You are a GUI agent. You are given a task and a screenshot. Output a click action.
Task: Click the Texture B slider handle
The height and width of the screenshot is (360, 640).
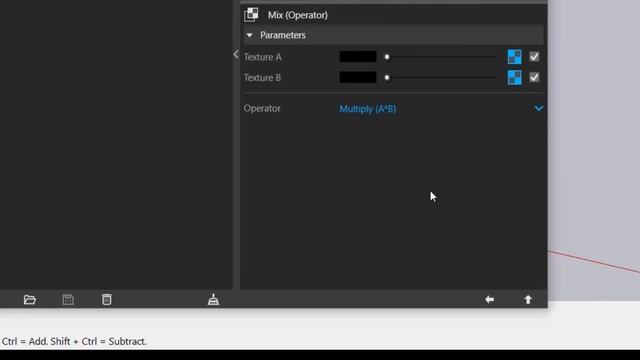(387, 78)
